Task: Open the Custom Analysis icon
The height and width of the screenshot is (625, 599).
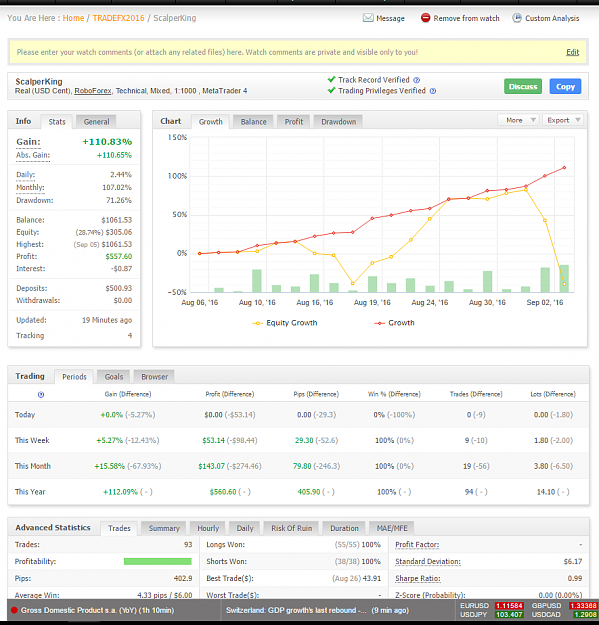Action: [517, 18]
